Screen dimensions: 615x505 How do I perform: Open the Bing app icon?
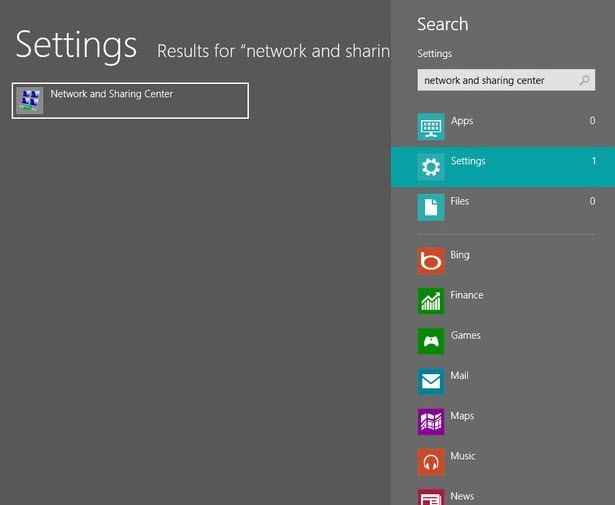pos(431,261)
